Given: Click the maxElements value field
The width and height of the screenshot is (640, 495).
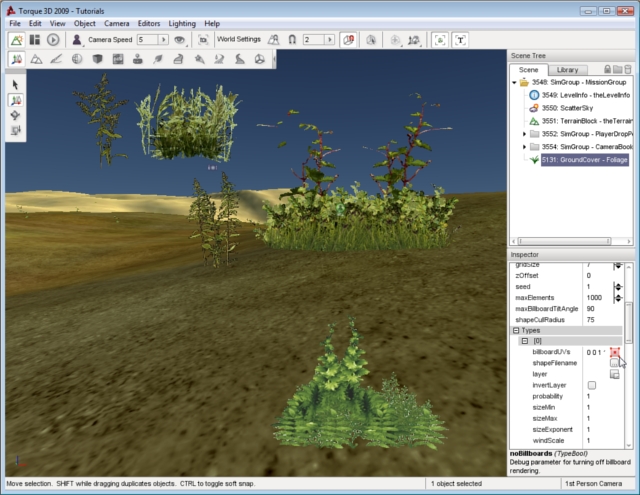Looking at the screenshot, I should (597, 298).
